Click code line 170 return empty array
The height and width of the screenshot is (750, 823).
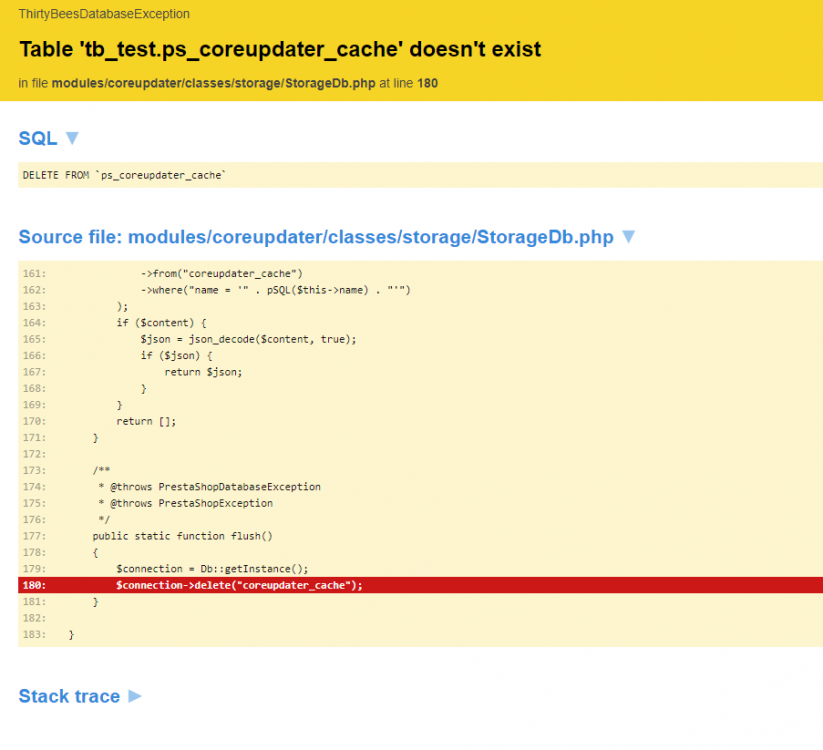click(x=146, y=421)
